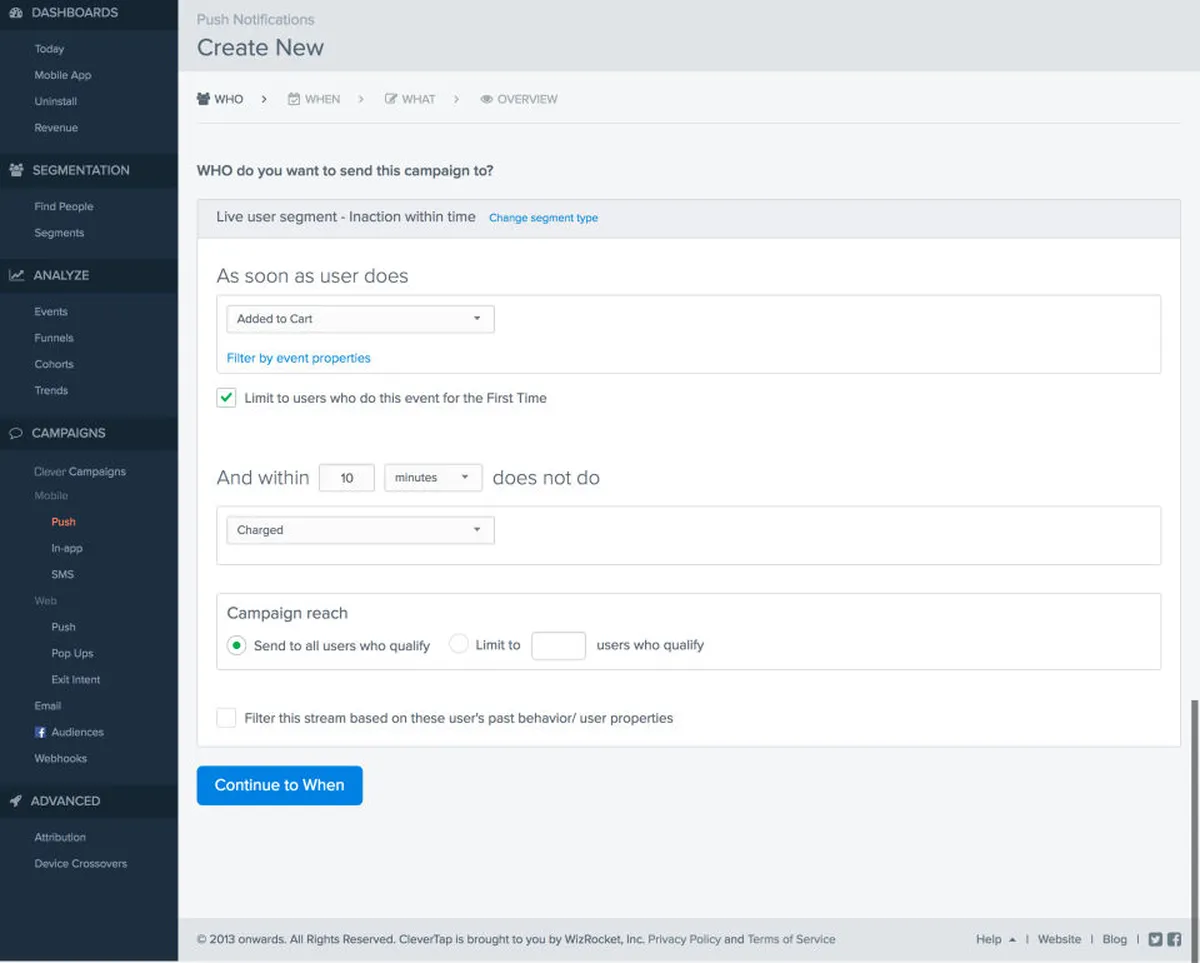Viewport: 1200px width, 963px height.
Task: Click the Limit to users number field
Action: [x=558, y=646]
